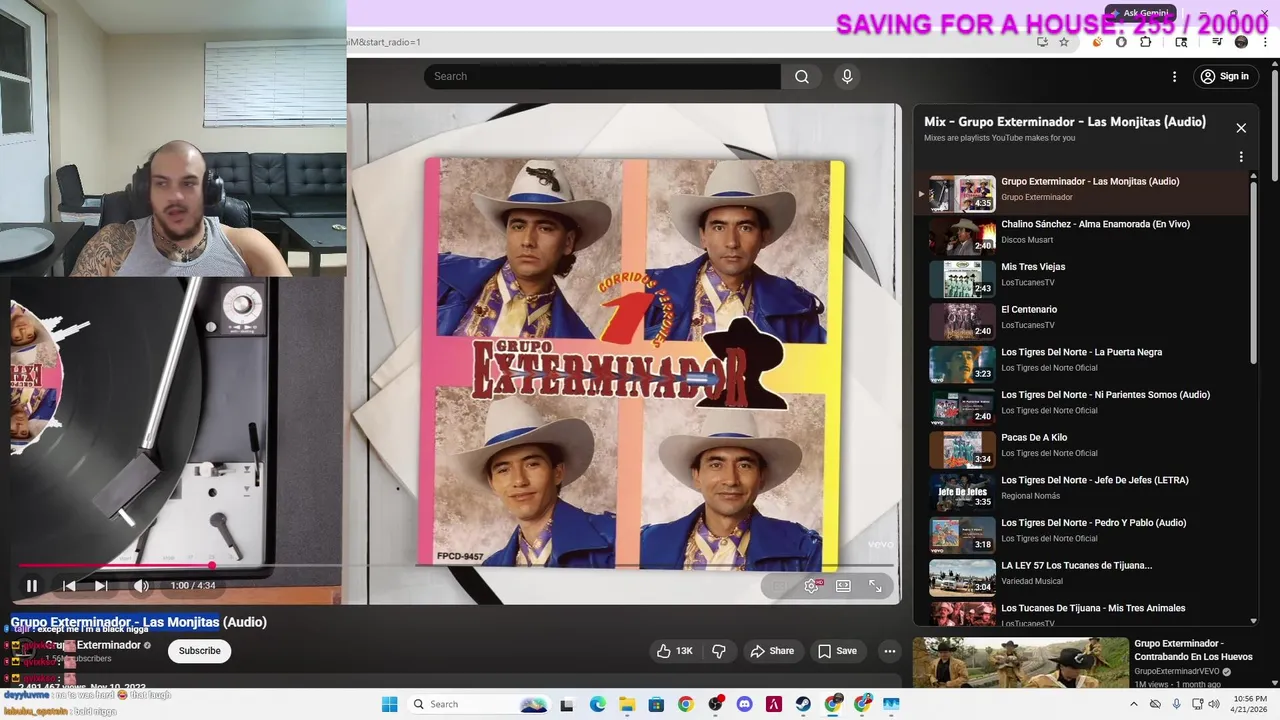
Task: Open the Extensions puzzle icon in Chrome
Action: tap(1146, 42)
